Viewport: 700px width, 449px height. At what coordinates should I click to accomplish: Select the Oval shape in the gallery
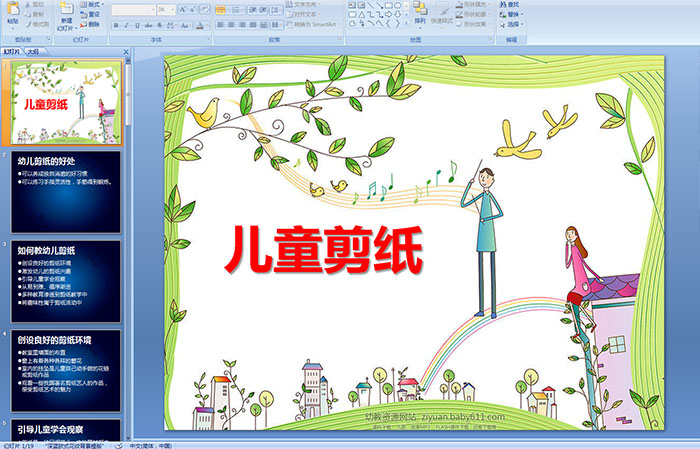397,5
